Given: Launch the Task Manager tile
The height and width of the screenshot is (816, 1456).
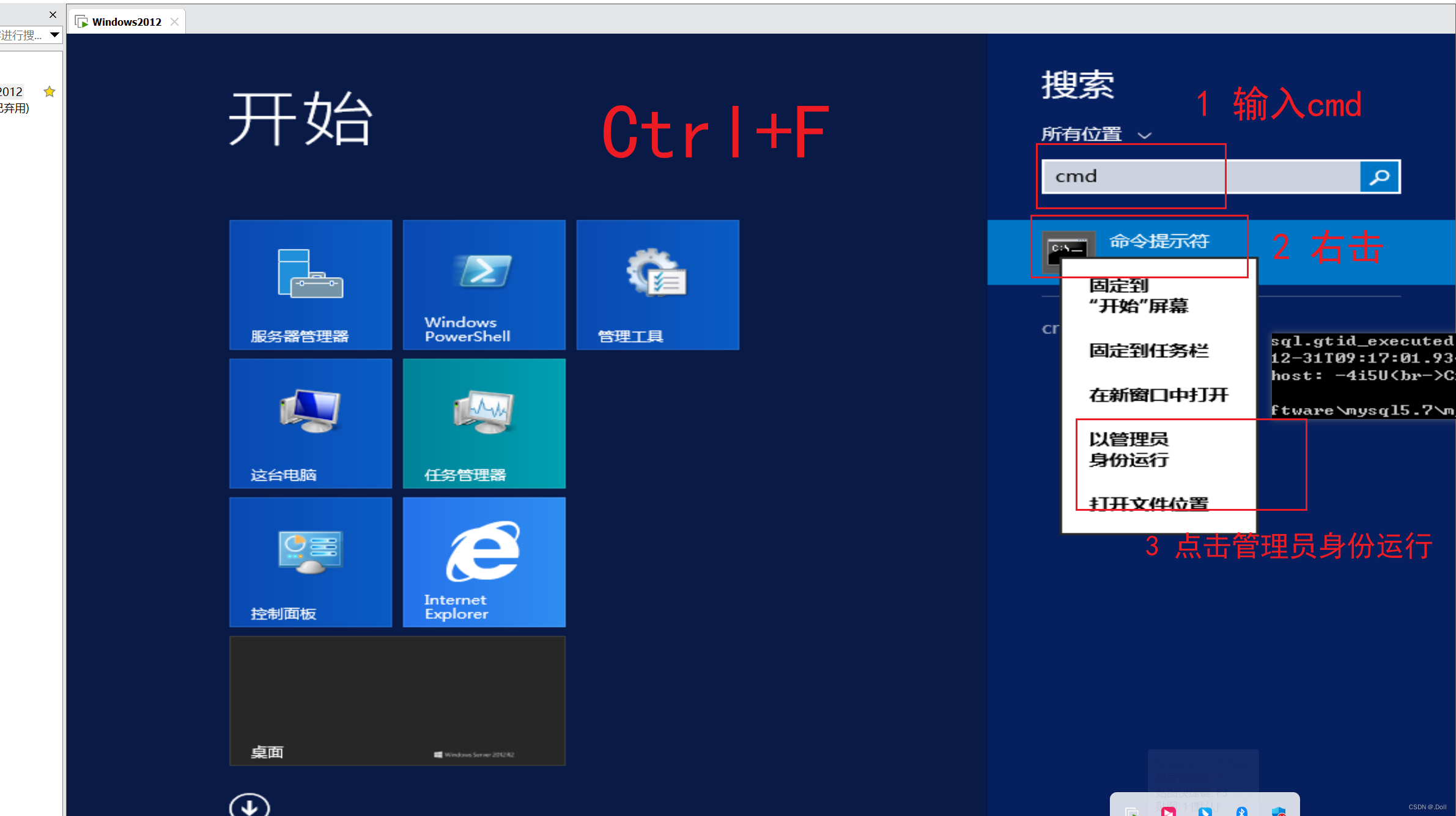Looking at the screenshot, I should click(484, 423).
